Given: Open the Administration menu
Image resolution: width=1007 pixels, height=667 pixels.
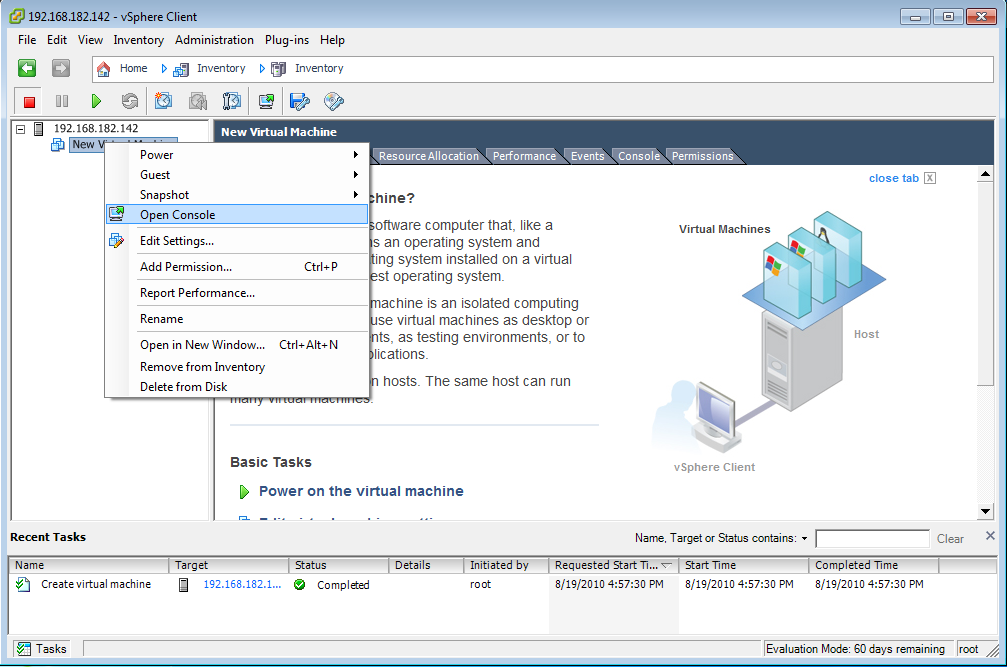Looking at the screenshot, I should pyautogui.click(x=215, y=40).
